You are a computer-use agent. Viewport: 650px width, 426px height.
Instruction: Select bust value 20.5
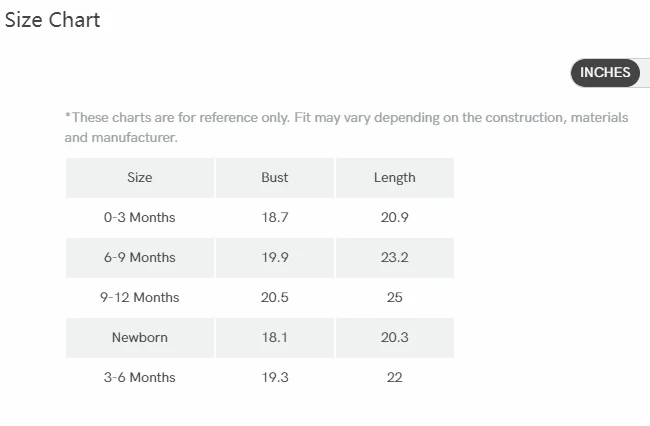click(275, 297)
